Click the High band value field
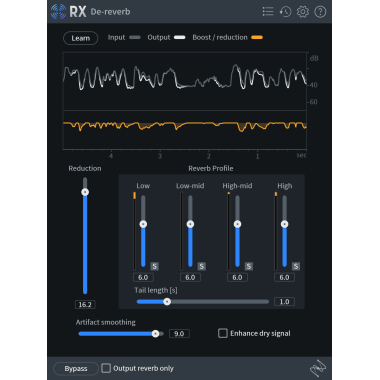The height and width of the screenshot is (380, 380). [284, 277]
